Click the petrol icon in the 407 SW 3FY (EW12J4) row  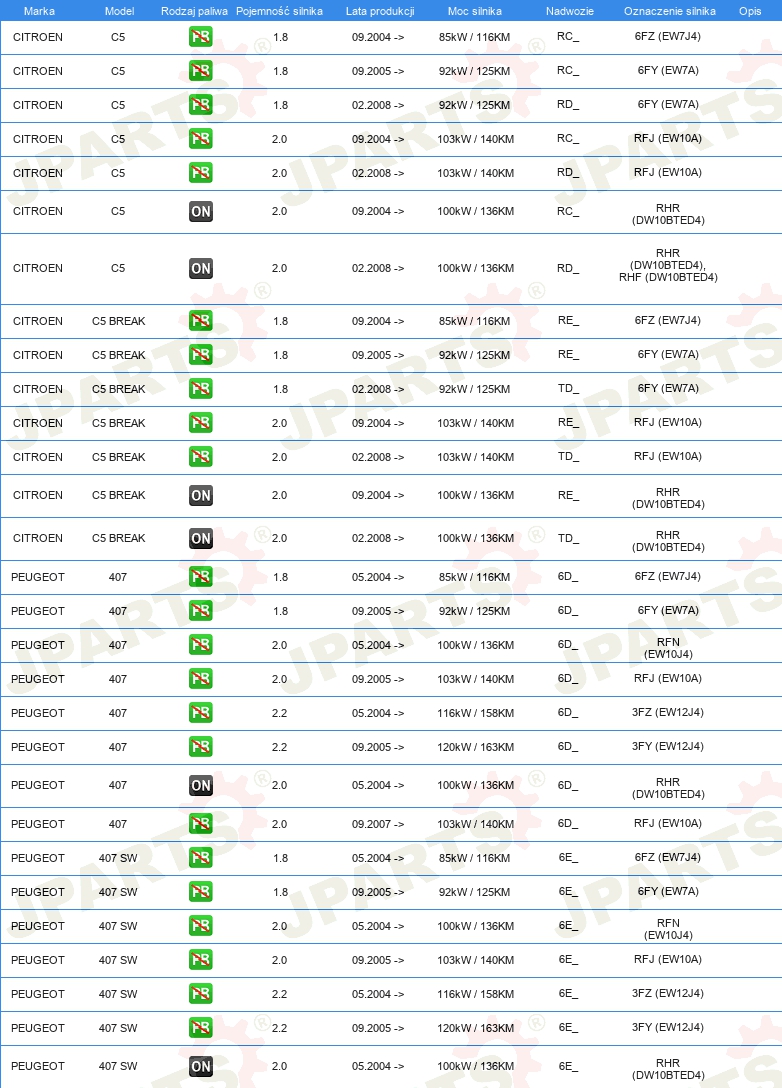(x=201, y=1028)
